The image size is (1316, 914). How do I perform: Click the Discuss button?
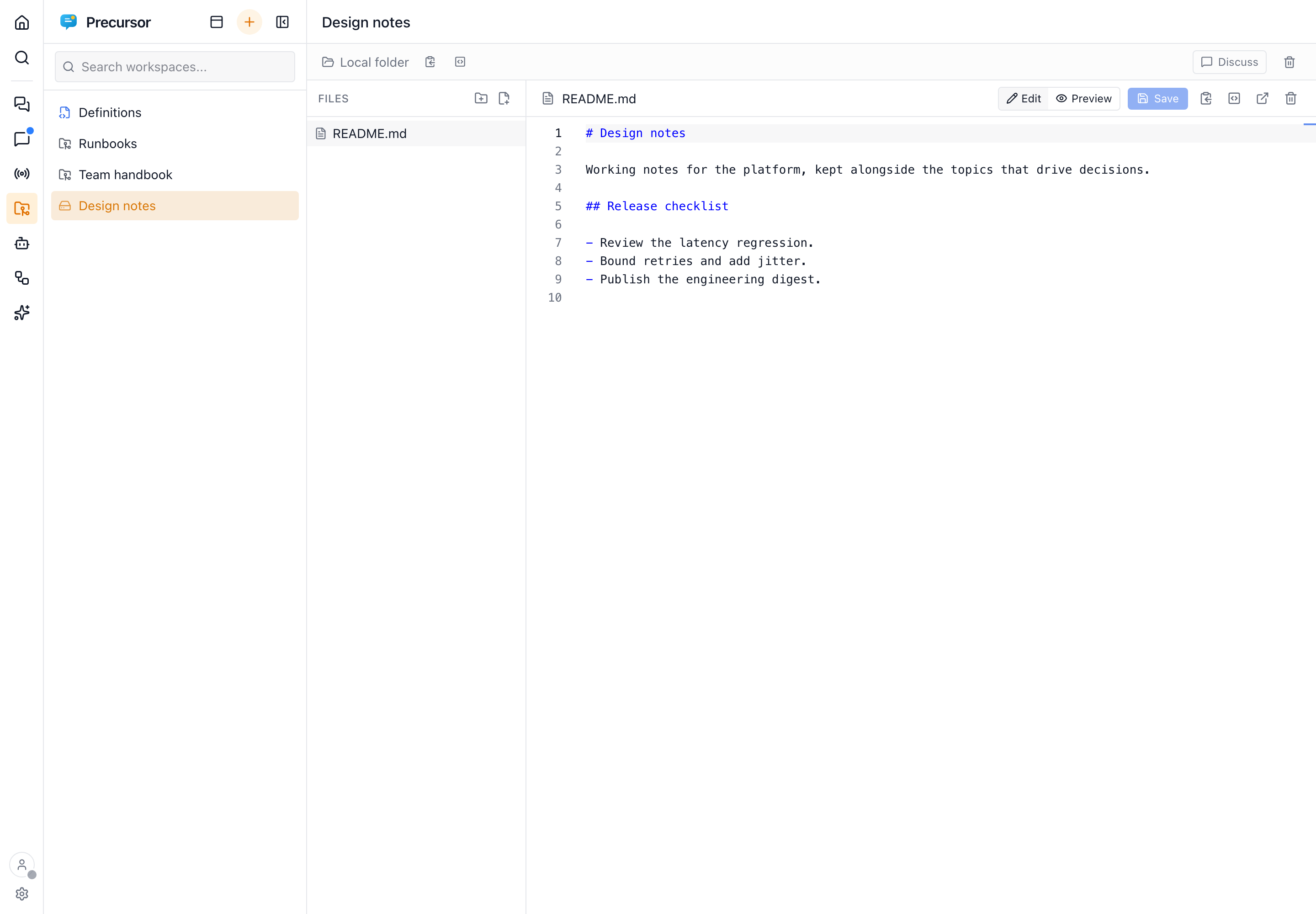(1229, 62)
